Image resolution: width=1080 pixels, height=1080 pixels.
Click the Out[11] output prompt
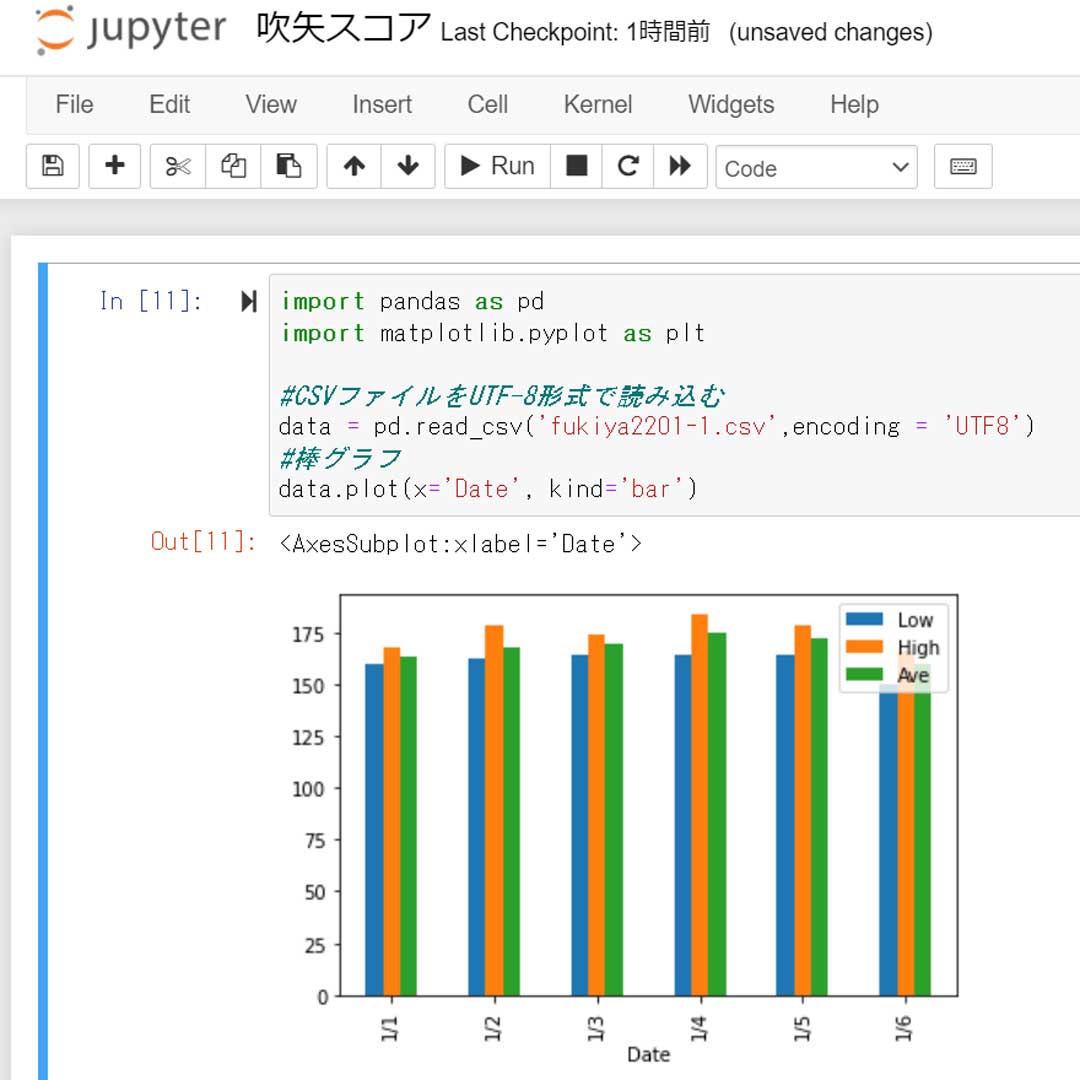click(x=203, y=541)
